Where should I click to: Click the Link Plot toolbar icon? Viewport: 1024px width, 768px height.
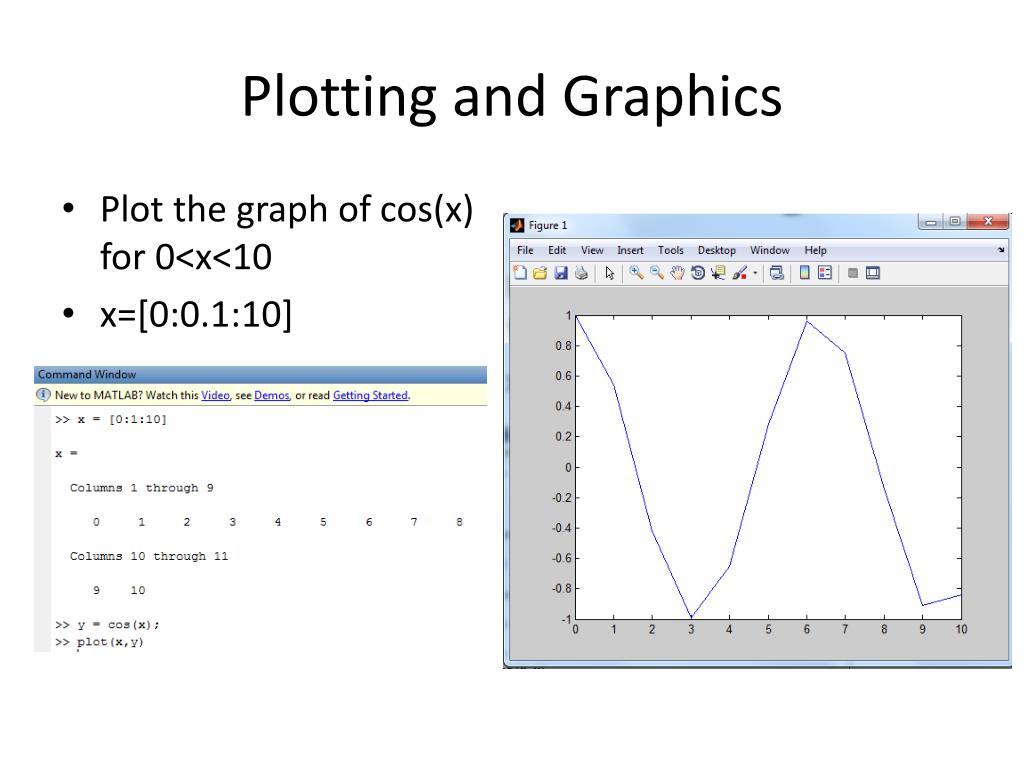[776, 273]
